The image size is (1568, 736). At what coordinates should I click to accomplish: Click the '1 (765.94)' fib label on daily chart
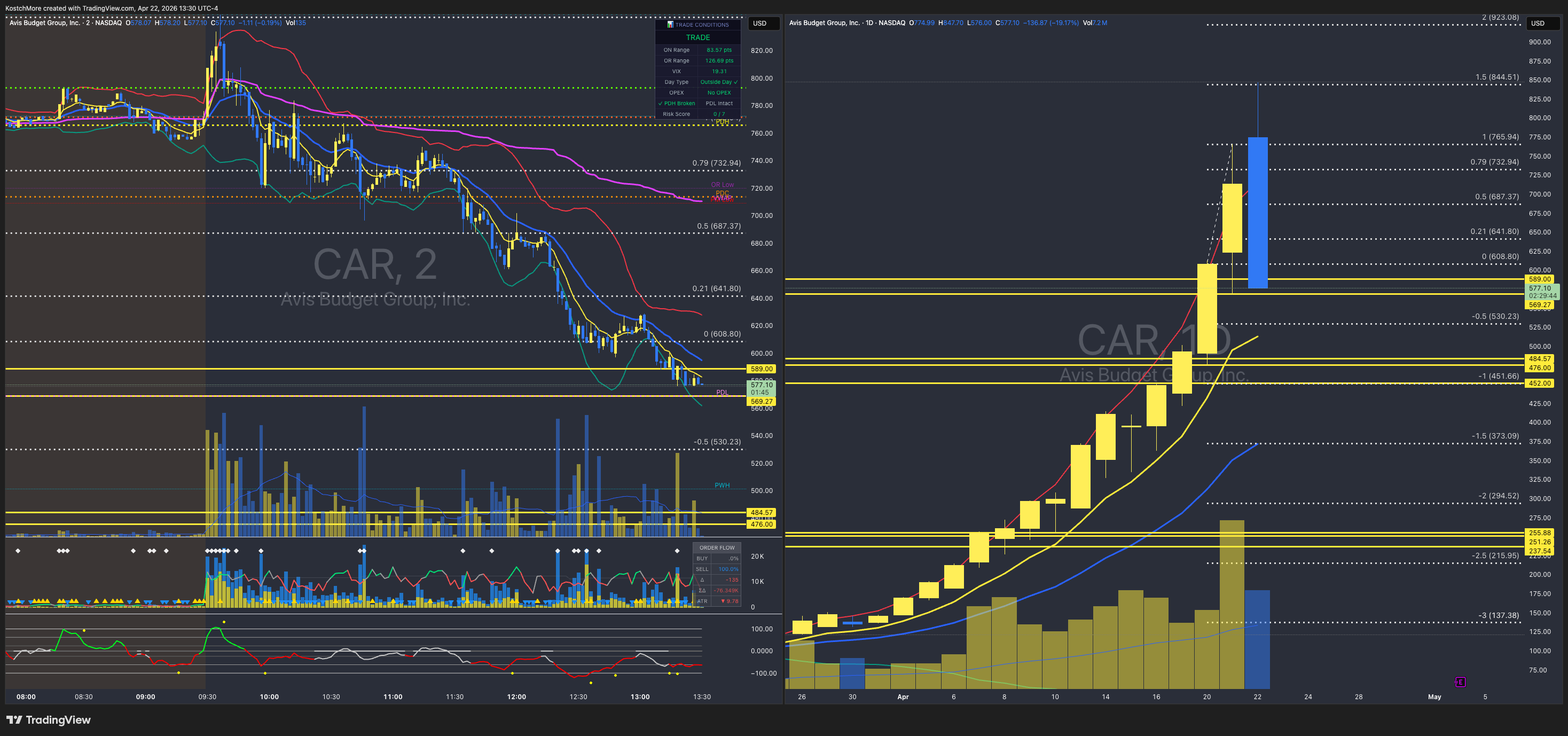click(x=1500, y=137)
